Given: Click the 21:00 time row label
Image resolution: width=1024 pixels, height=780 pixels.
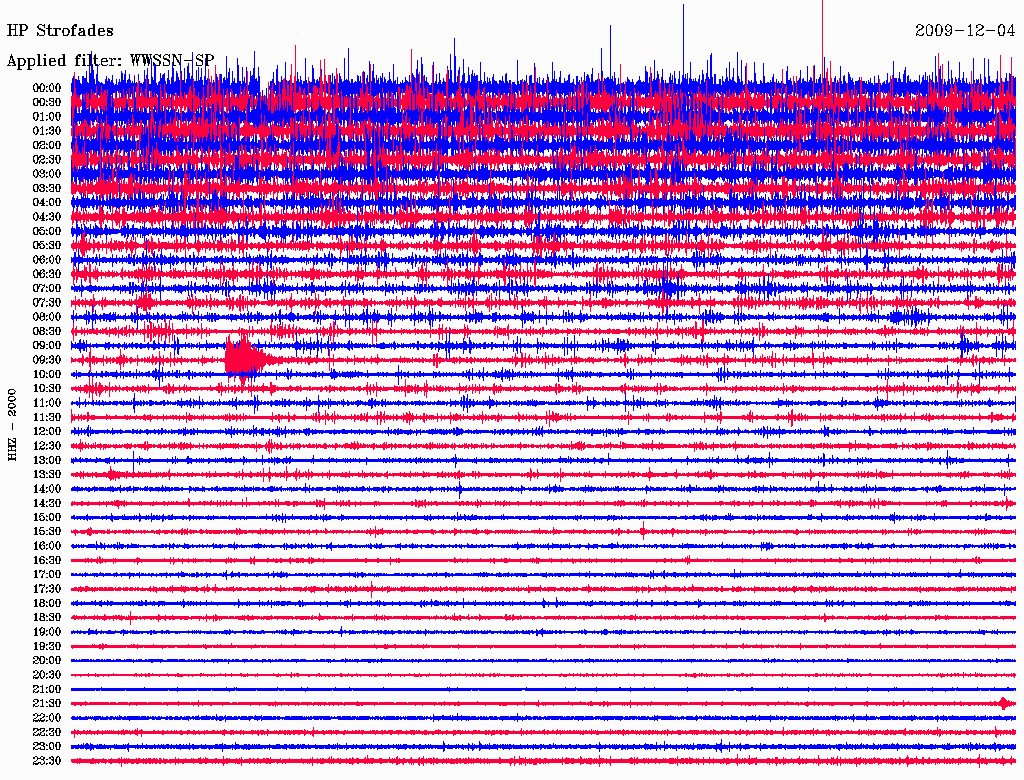Looking at the screenshot, I should click(x=47, y=689).
